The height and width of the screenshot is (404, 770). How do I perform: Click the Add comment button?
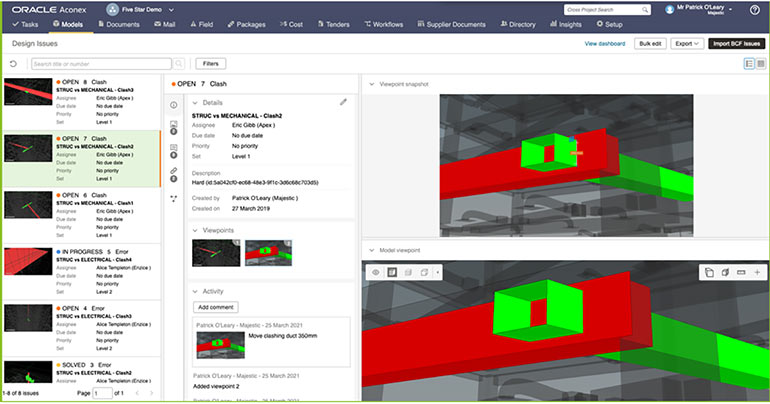216,307
